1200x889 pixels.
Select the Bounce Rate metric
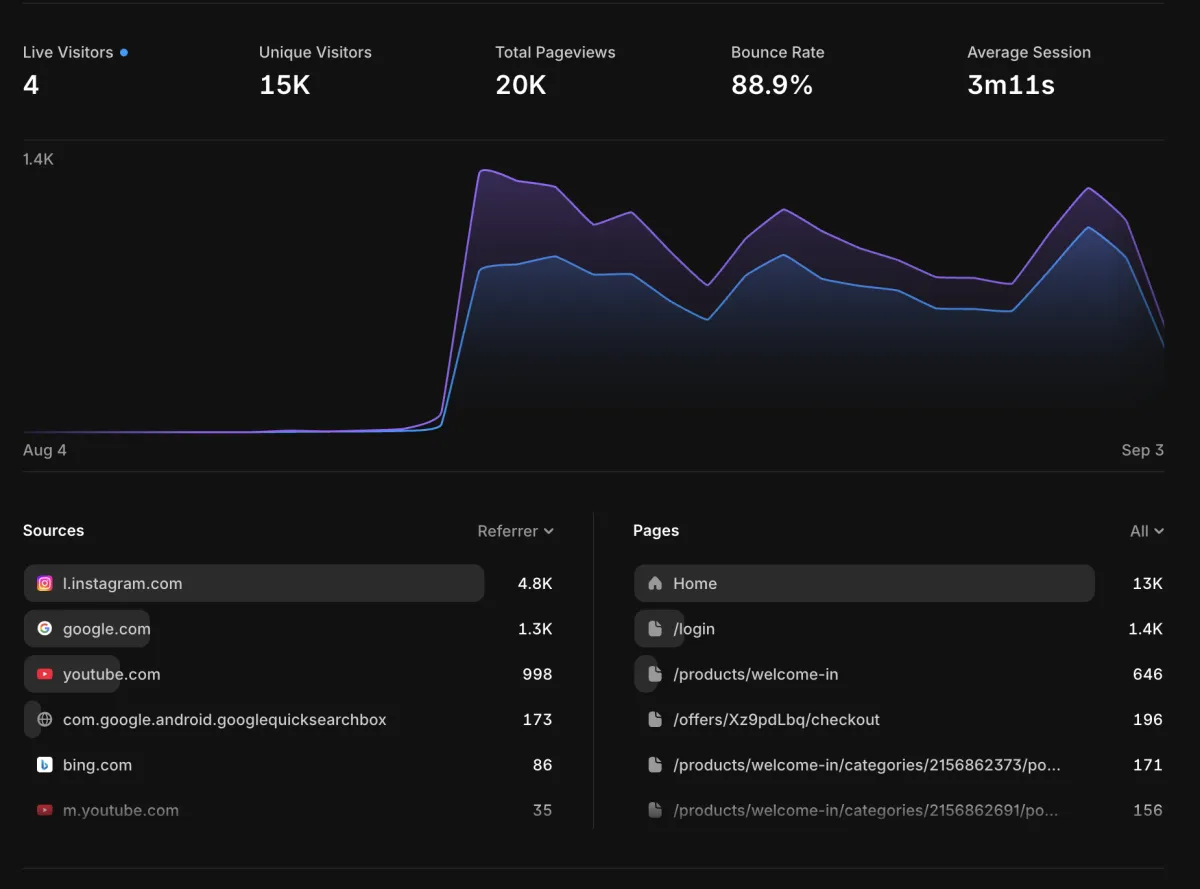(777, 70)
